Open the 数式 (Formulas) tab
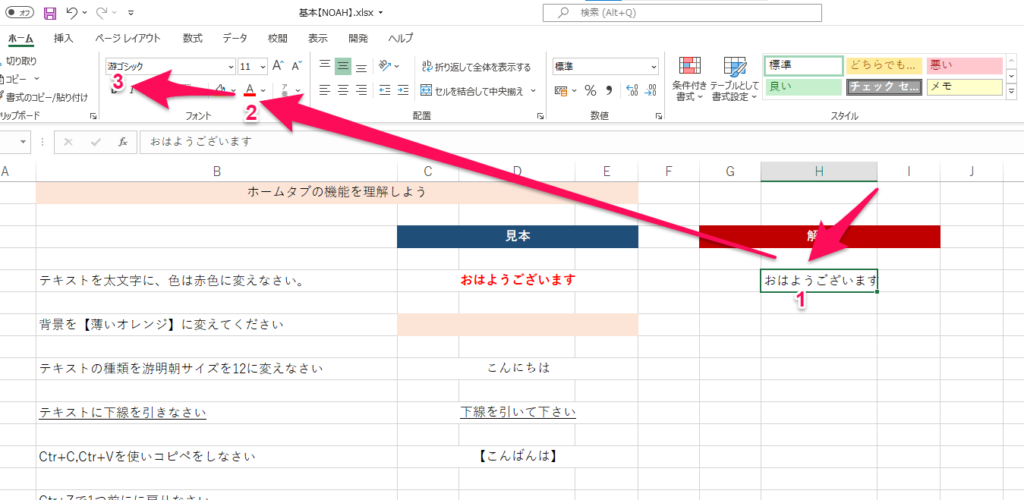This screenshot has height=500, width=1024. coord(192,38)
